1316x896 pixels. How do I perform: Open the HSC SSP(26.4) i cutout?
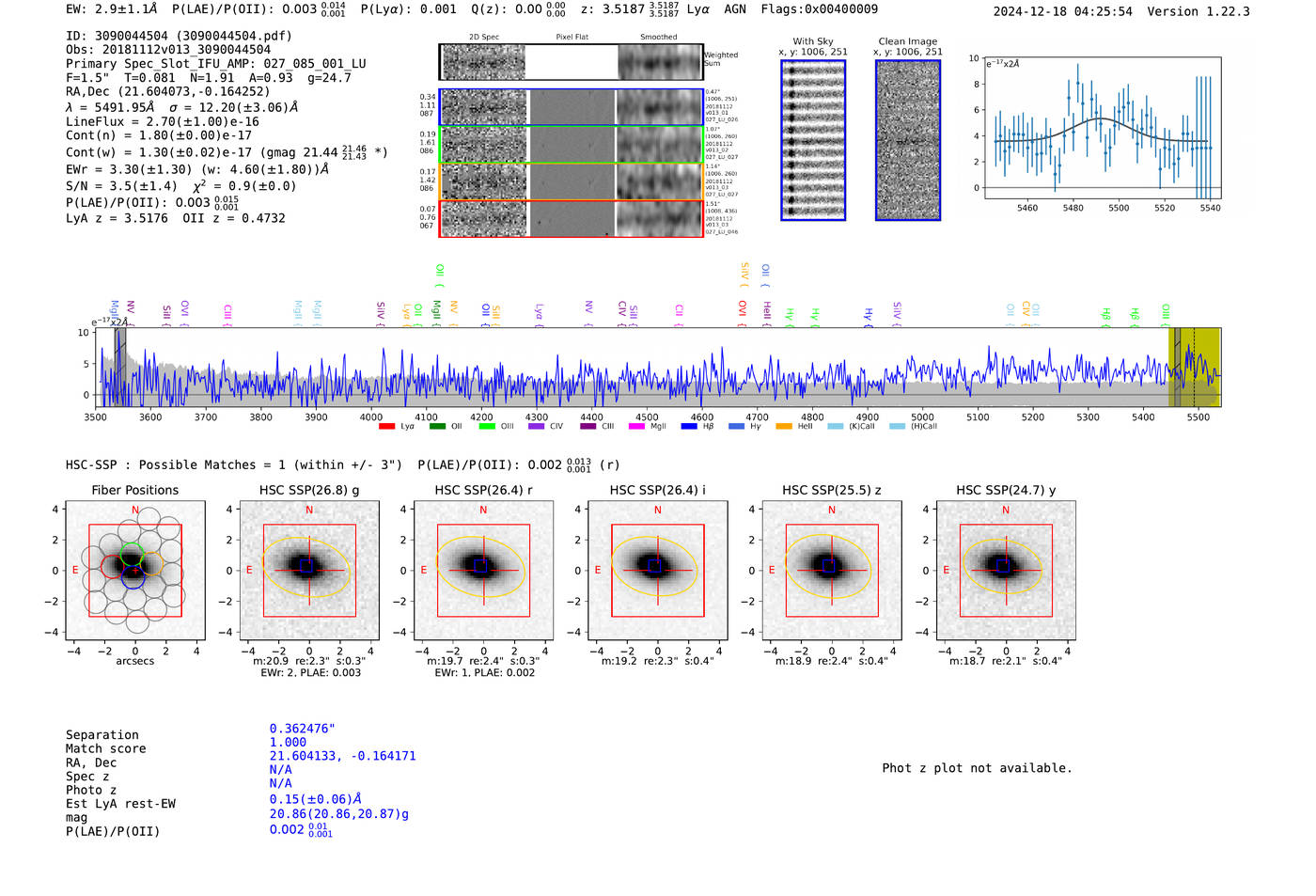[658, 571]
